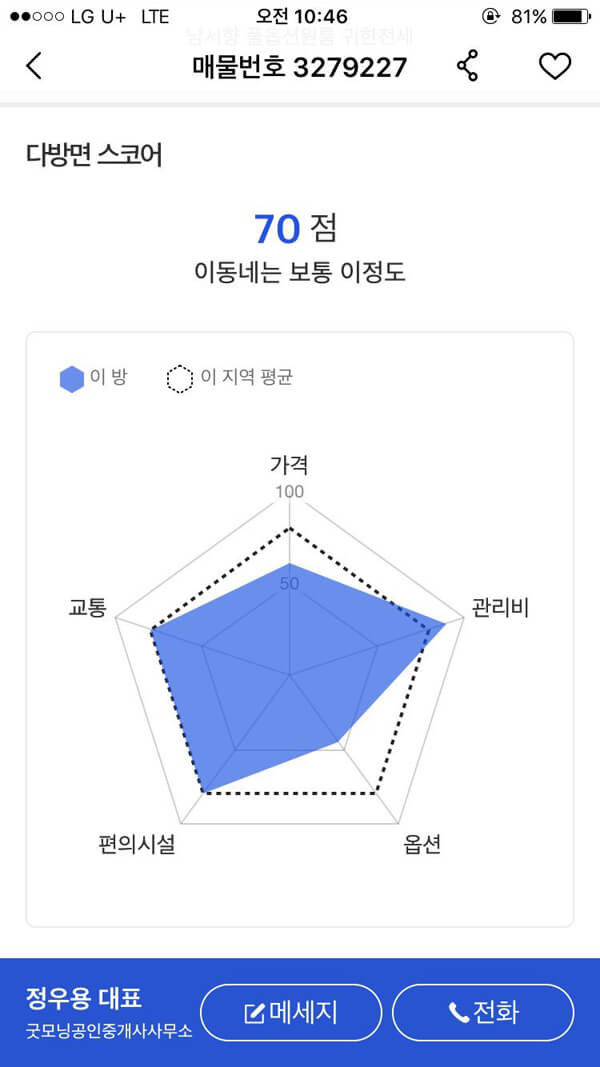This screenshot has height=1067, width=600.
Task: Tap the battery icon in status bar
Action: point(571,16)
